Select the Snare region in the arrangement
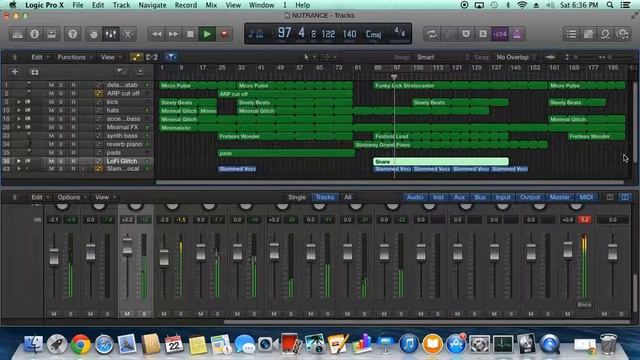The image size is (640, 360). pyautogui.click(x=441, y=162)
